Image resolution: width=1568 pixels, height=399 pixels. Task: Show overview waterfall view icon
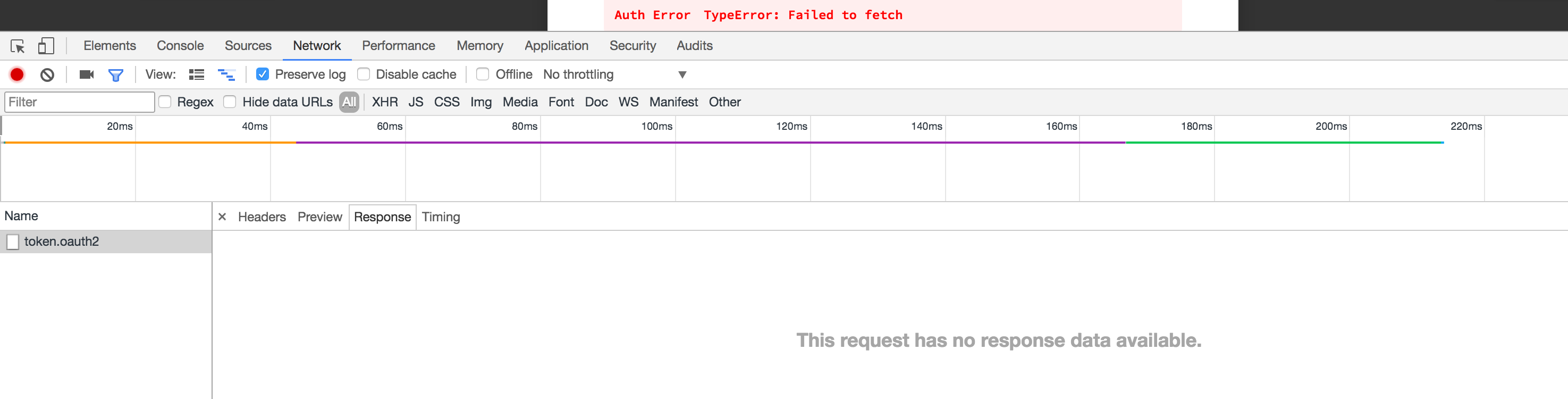pos(226,74)
